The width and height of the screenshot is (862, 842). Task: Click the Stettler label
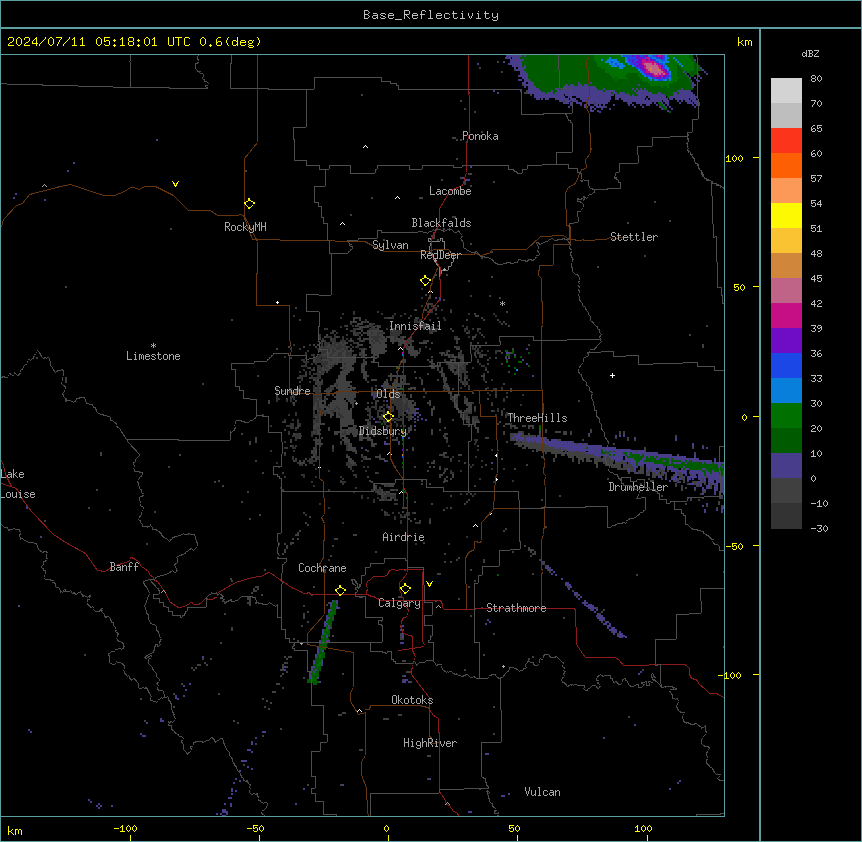tap(634, 237)
